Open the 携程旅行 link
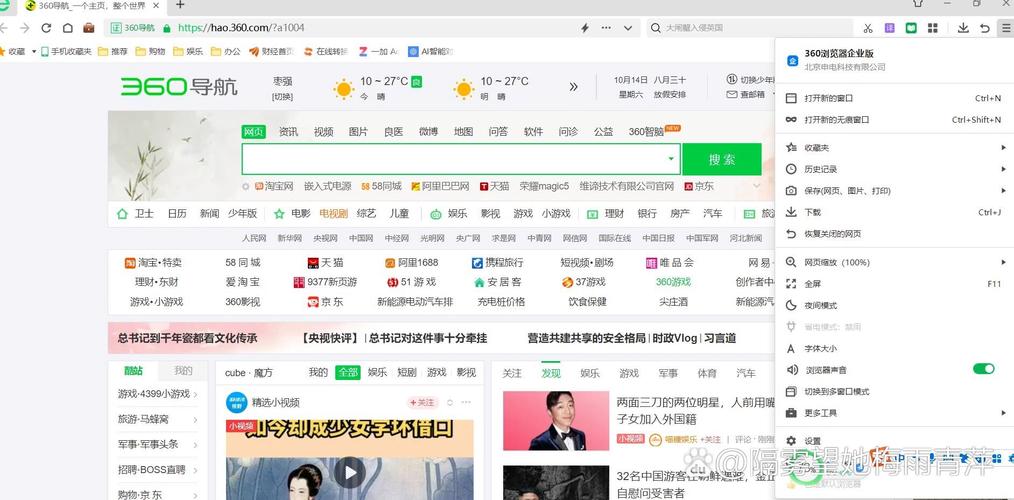 (497, 263)
